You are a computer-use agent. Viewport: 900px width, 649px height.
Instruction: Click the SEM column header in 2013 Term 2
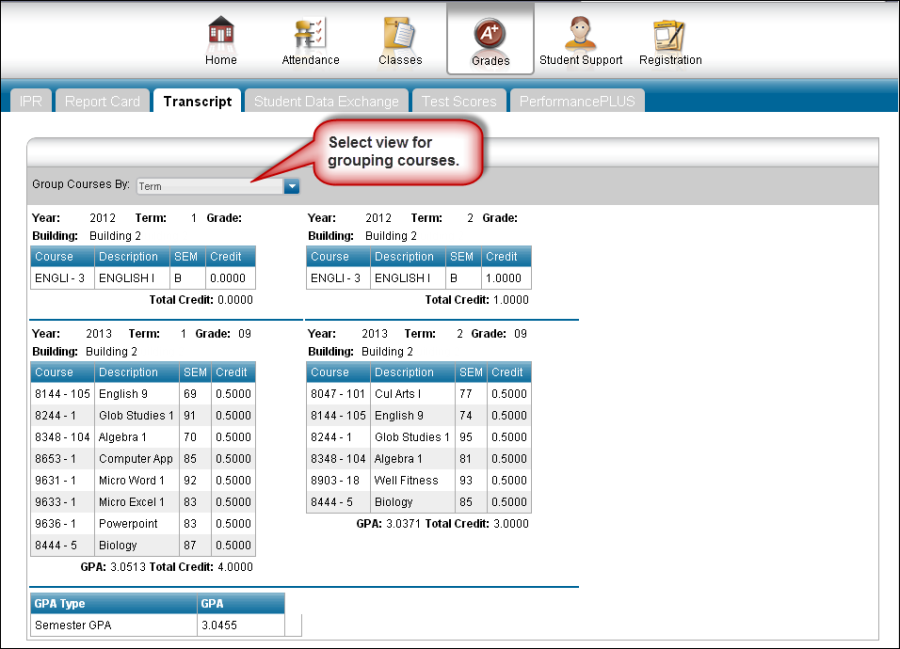470,372
